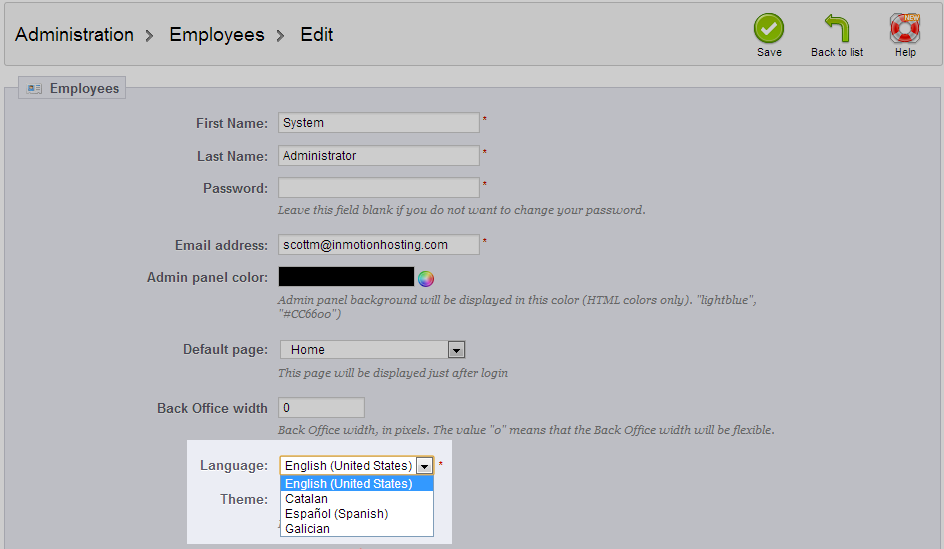Click the black Admin panel color swatch
Screen dimensions: 944x549
[346, 277]
